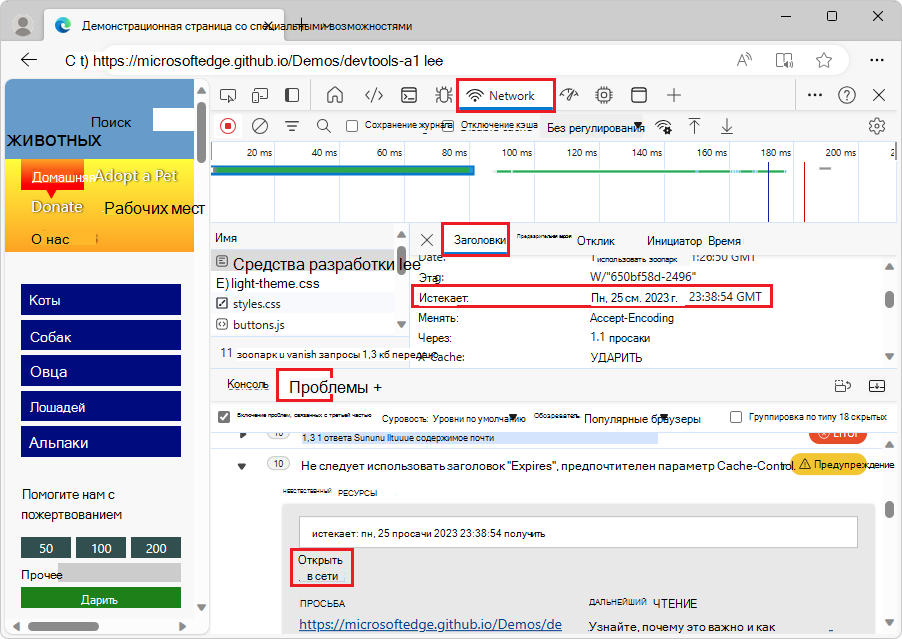Click the Dogs navigation button

[x=101, y=336]
